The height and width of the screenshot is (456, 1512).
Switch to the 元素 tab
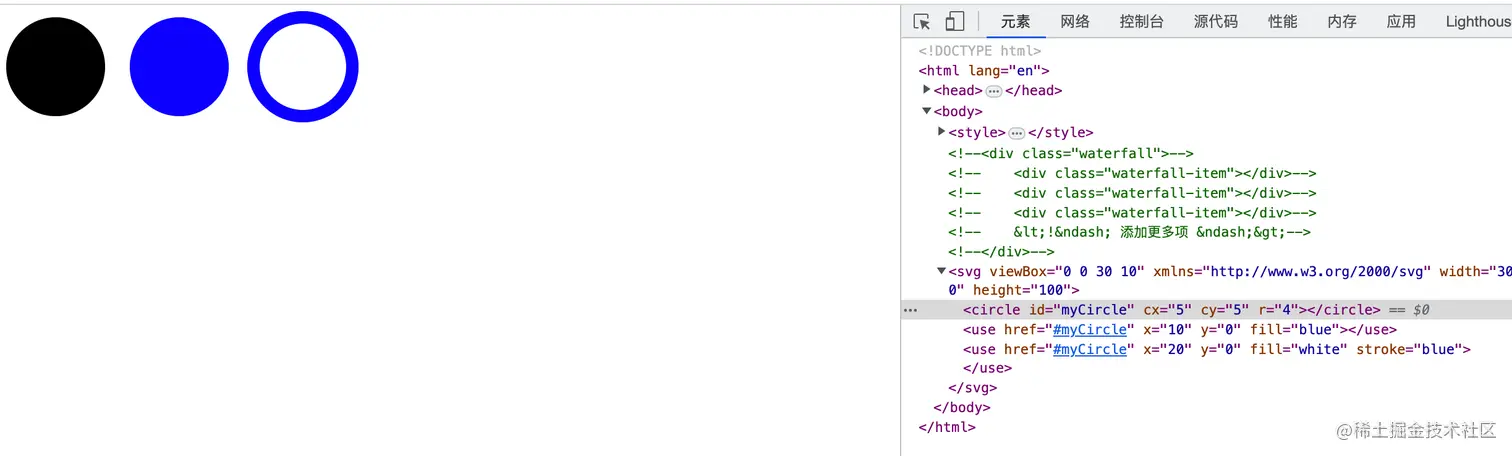(1016, 21)
